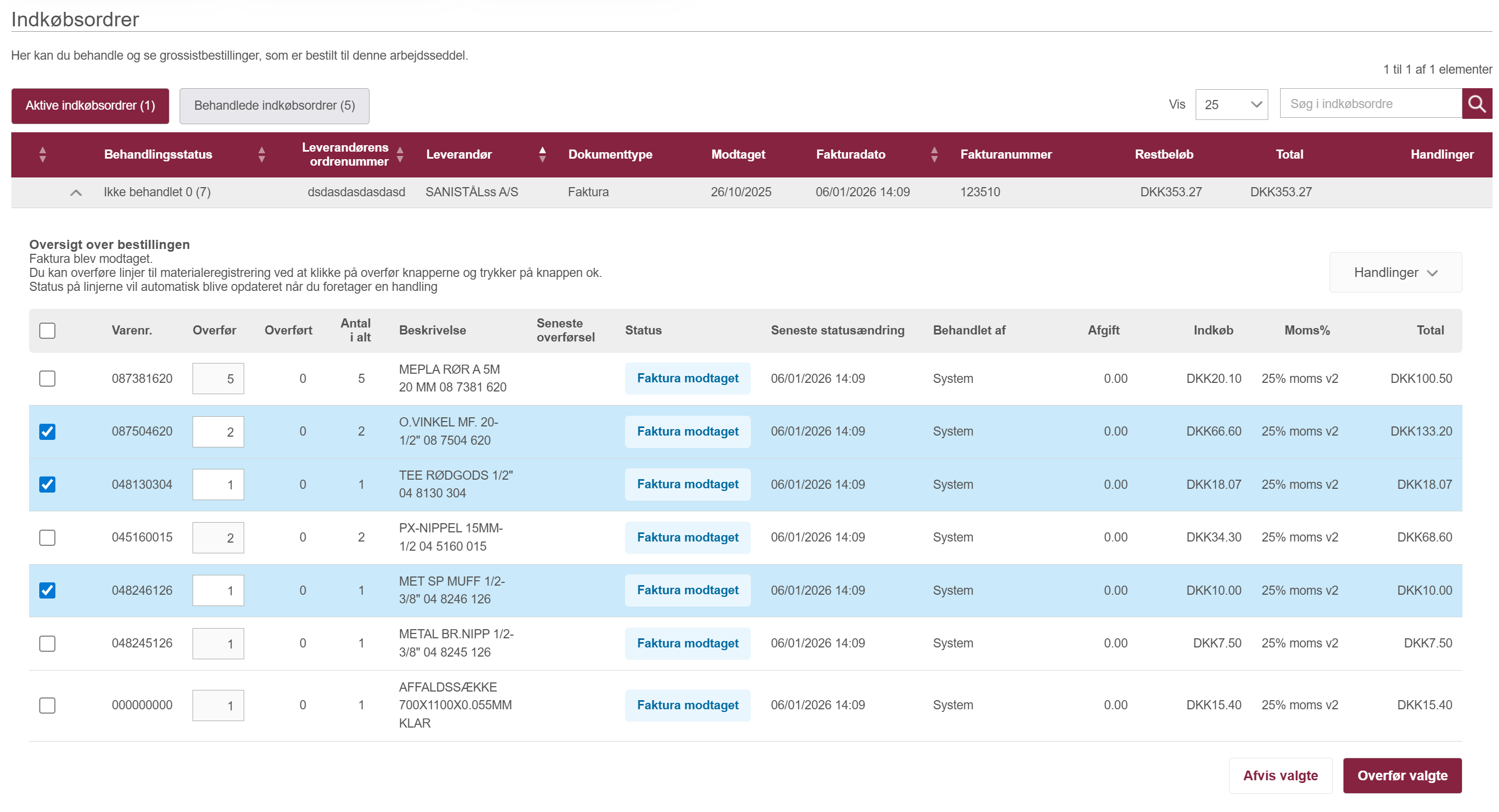The width and height of the screenshot is (1499, 812).
Task: Click Overfør quantity field for PX-NIPPEL
Action: 218,537
